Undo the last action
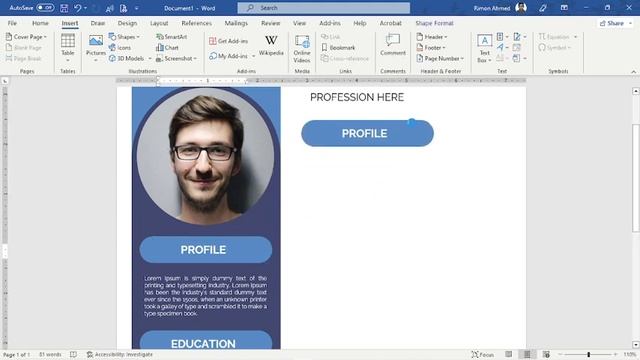Image resolution: width=640 pixels, height=360 pixels. [77, 8]
